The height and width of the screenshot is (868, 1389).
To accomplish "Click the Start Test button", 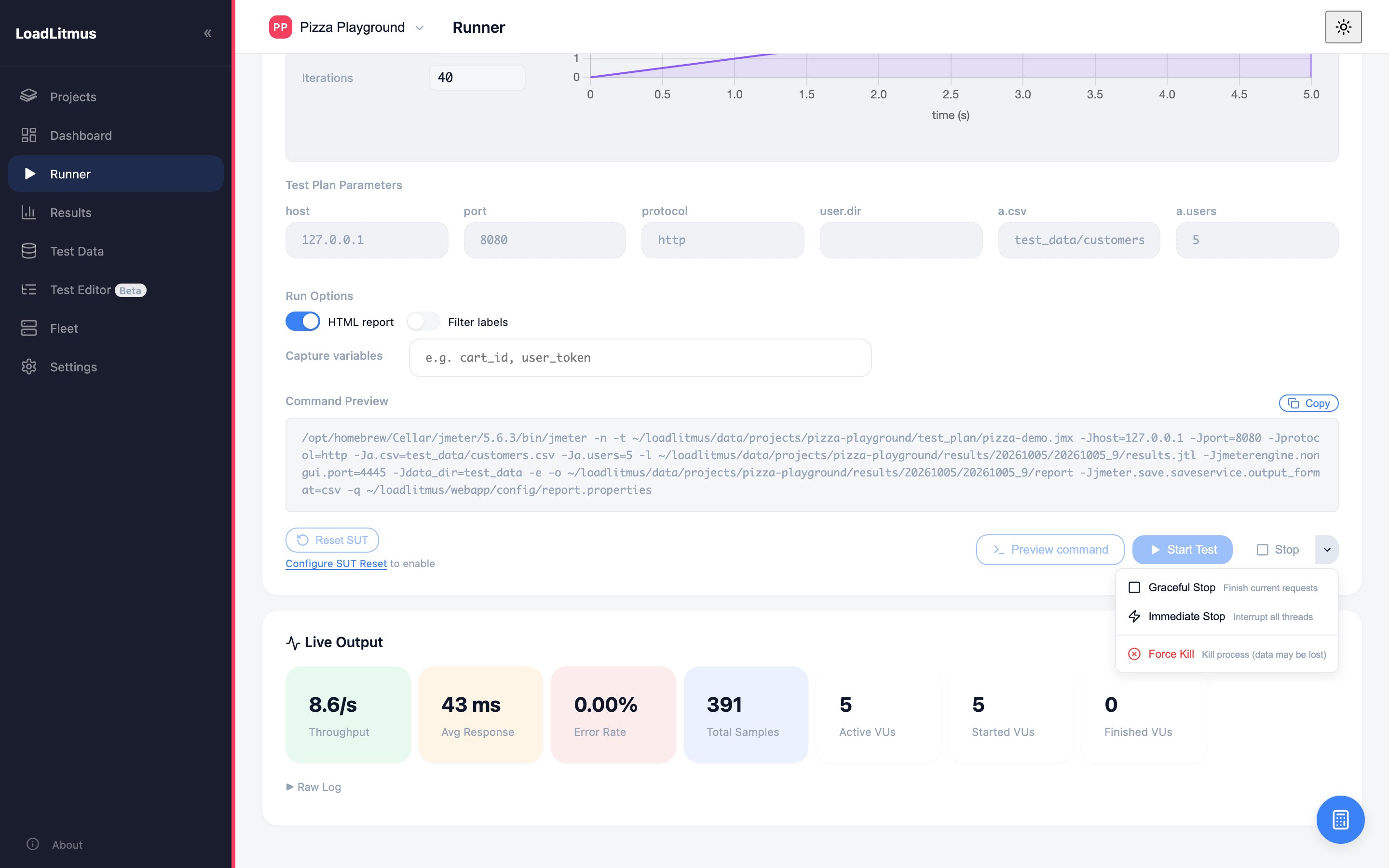I will pos(1183,549).
